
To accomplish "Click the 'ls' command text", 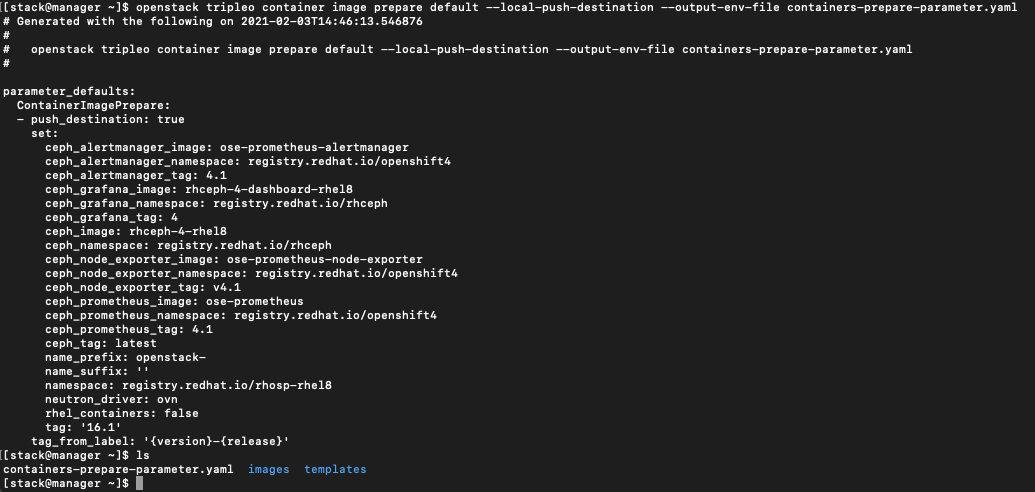I will [x=143, y=456].
